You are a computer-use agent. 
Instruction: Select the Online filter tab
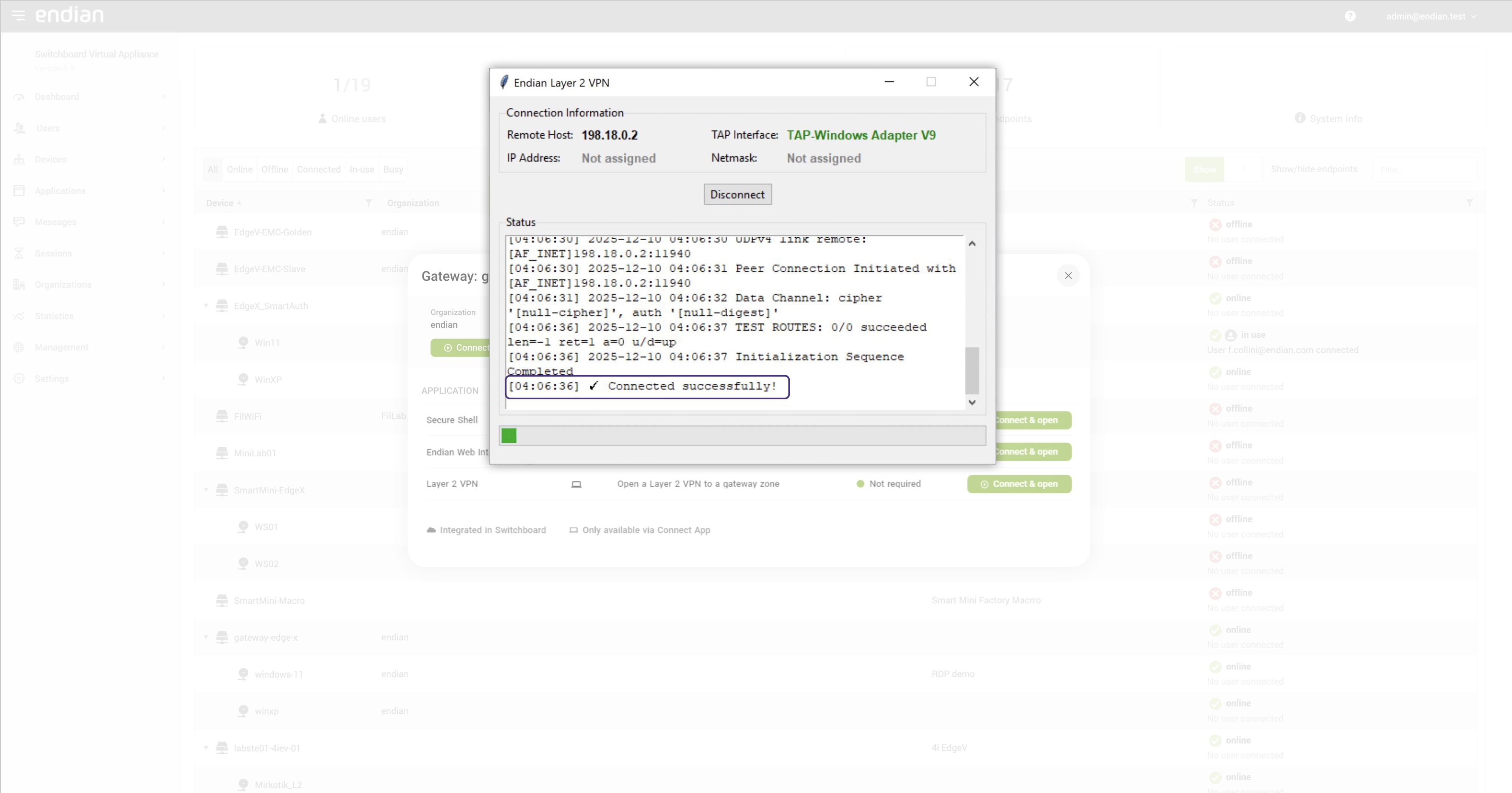coord(240,170)
